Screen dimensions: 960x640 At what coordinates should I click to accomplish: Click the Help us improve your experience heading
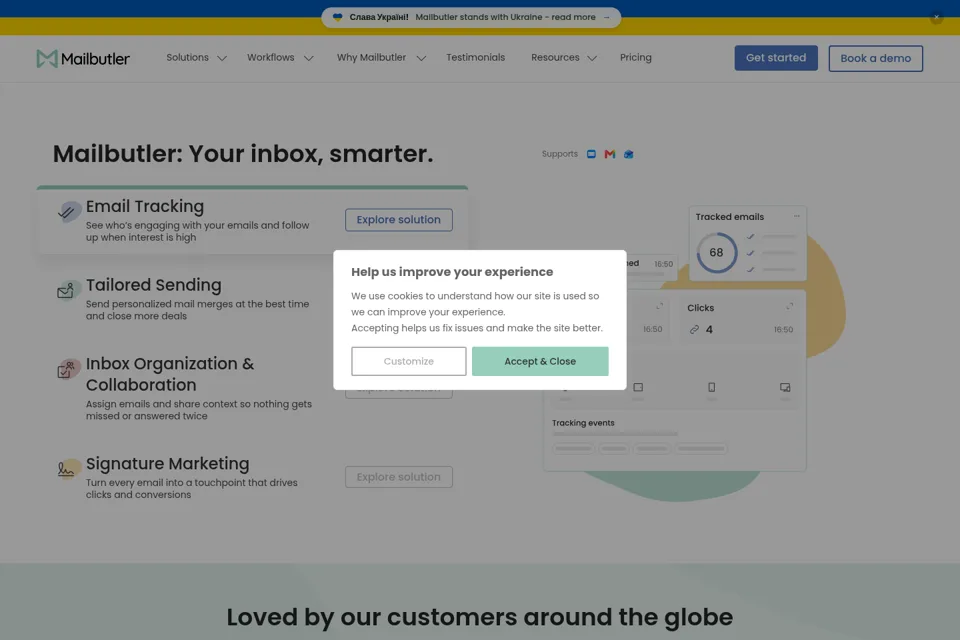(452, 272)
